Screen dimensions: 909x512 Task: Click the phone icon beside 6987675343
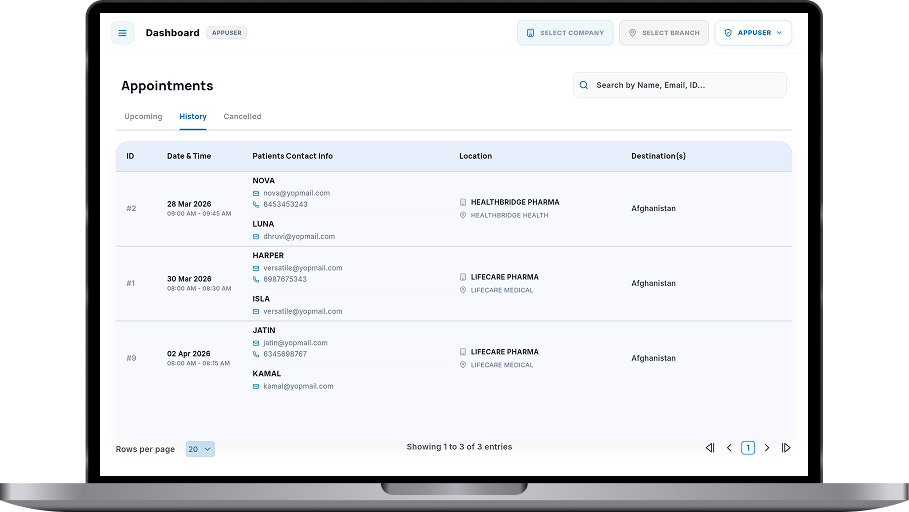pyautogui.click(x=256, y=279)
